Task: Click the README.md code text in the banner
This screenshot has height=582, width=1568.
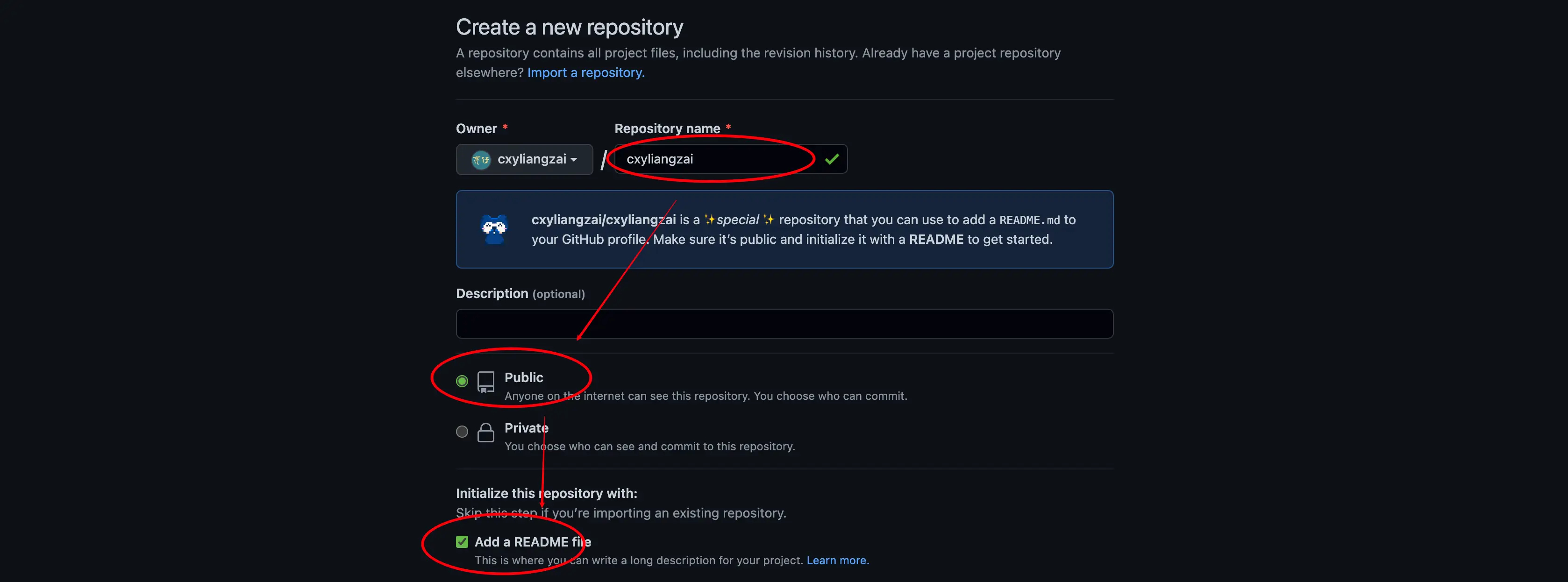Action: click(x=1029, y=220)
